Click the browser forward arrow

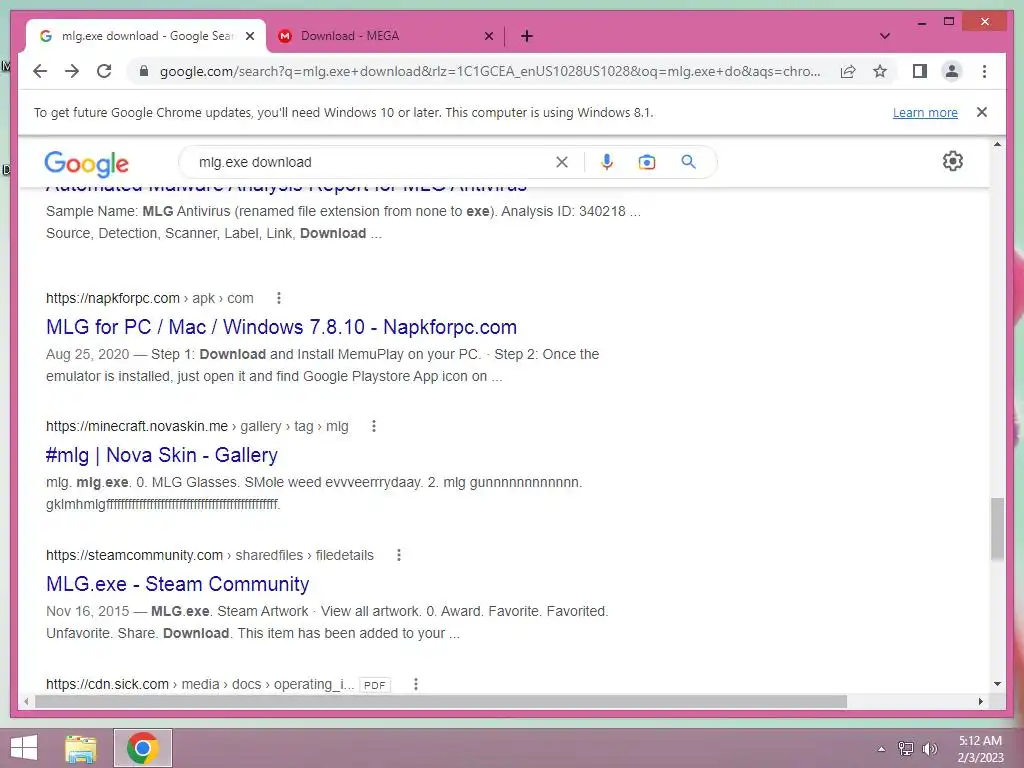pyautogui.click(x=72, y=71)
